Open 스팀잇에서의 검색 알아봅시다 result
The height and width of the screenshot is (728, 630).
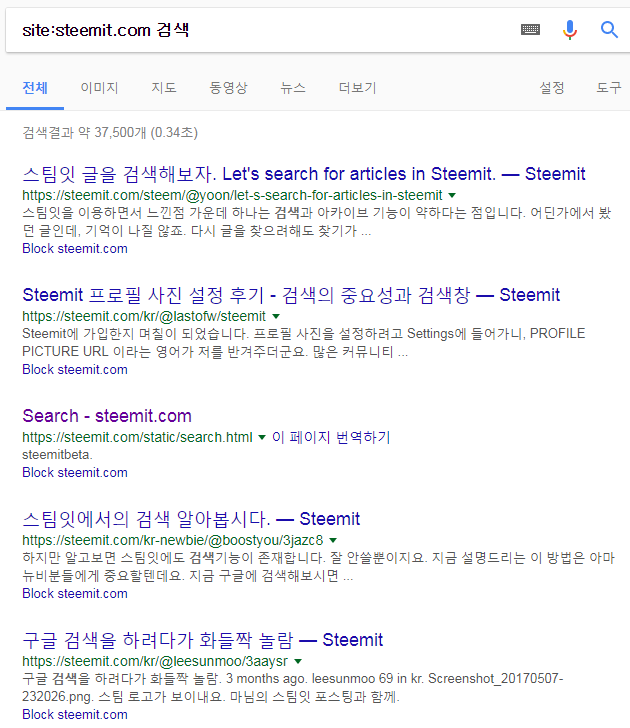(191, 519)
